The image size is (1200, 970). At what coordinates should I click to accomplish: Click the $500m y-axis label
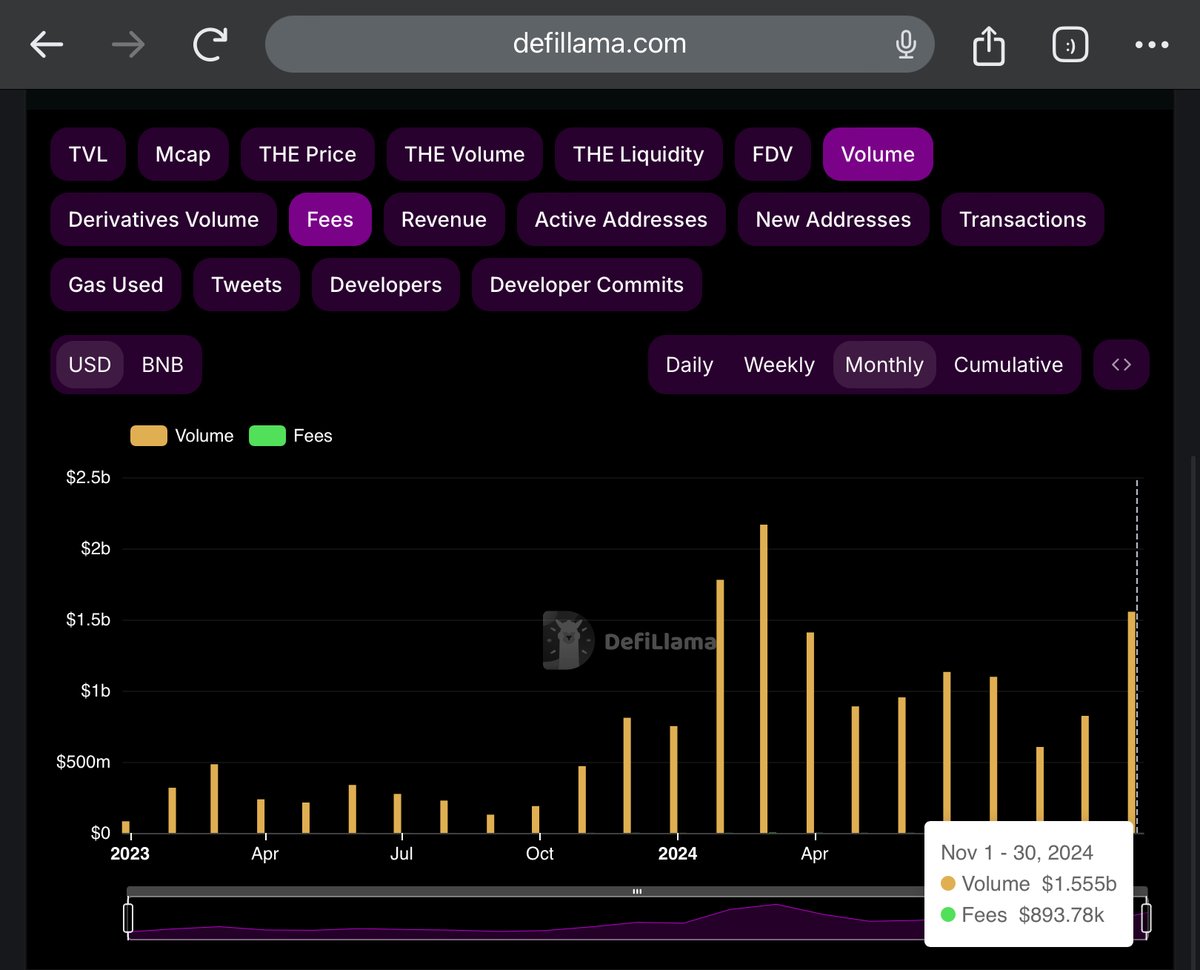tap(84, 762)
